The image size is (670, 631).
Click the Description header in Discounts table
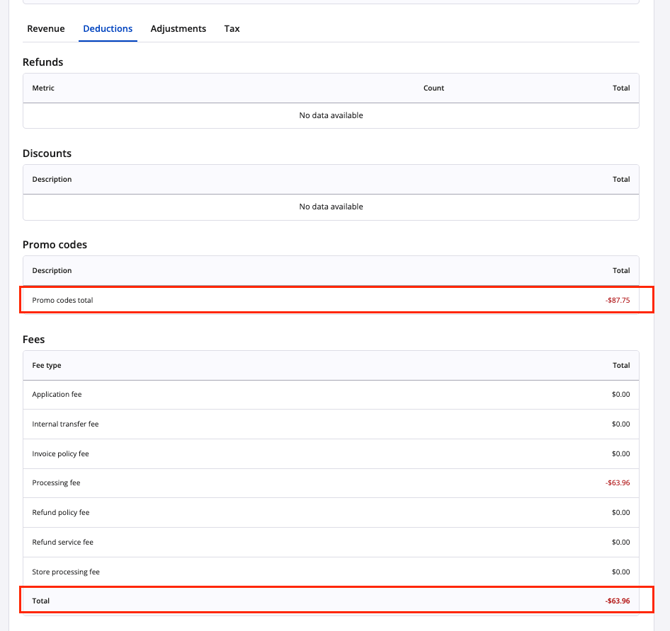[52, 180]
